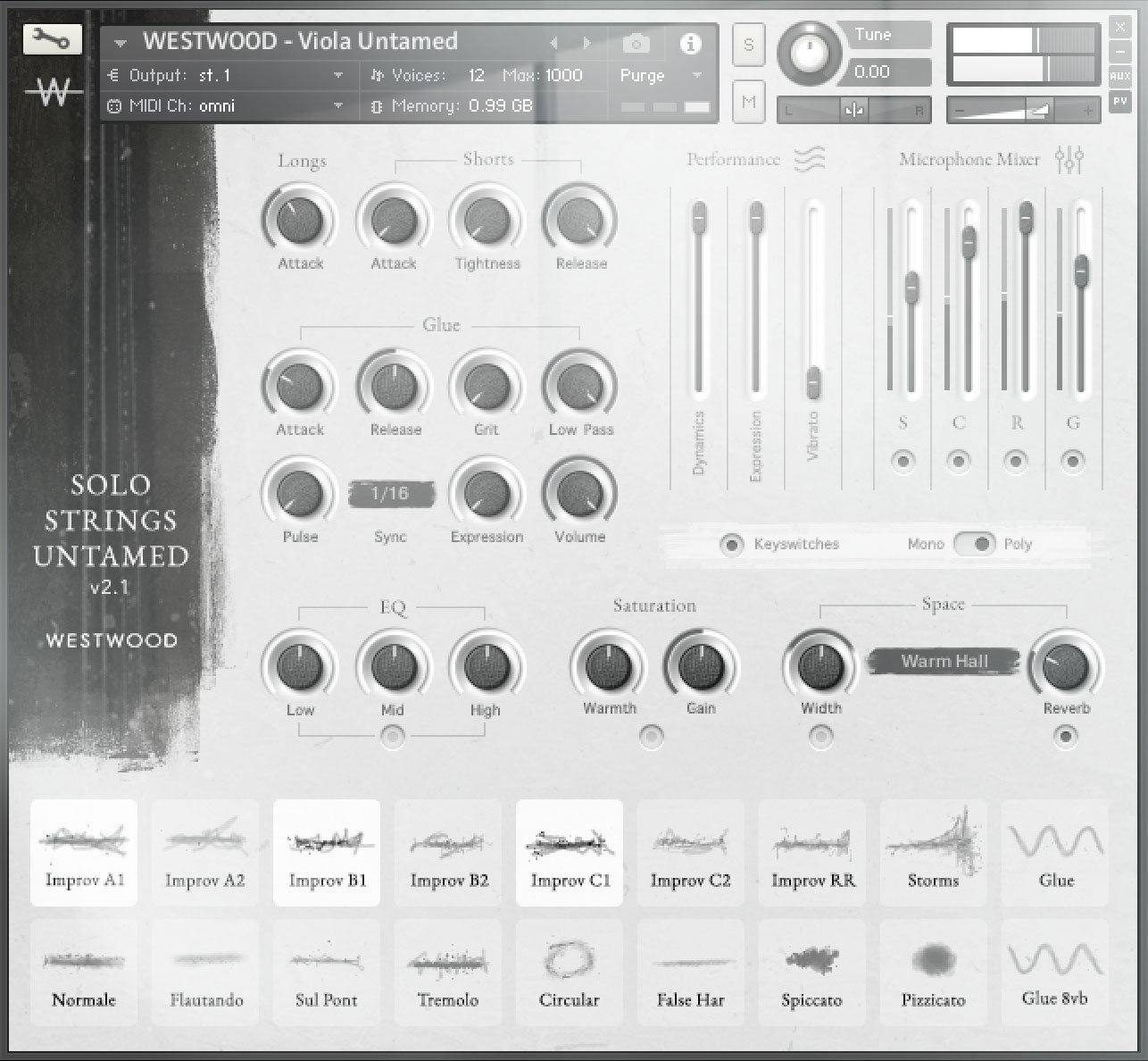Toggle the Keyswitches option
Viewport: 1148px width, 1061px height.
point(731,544)
